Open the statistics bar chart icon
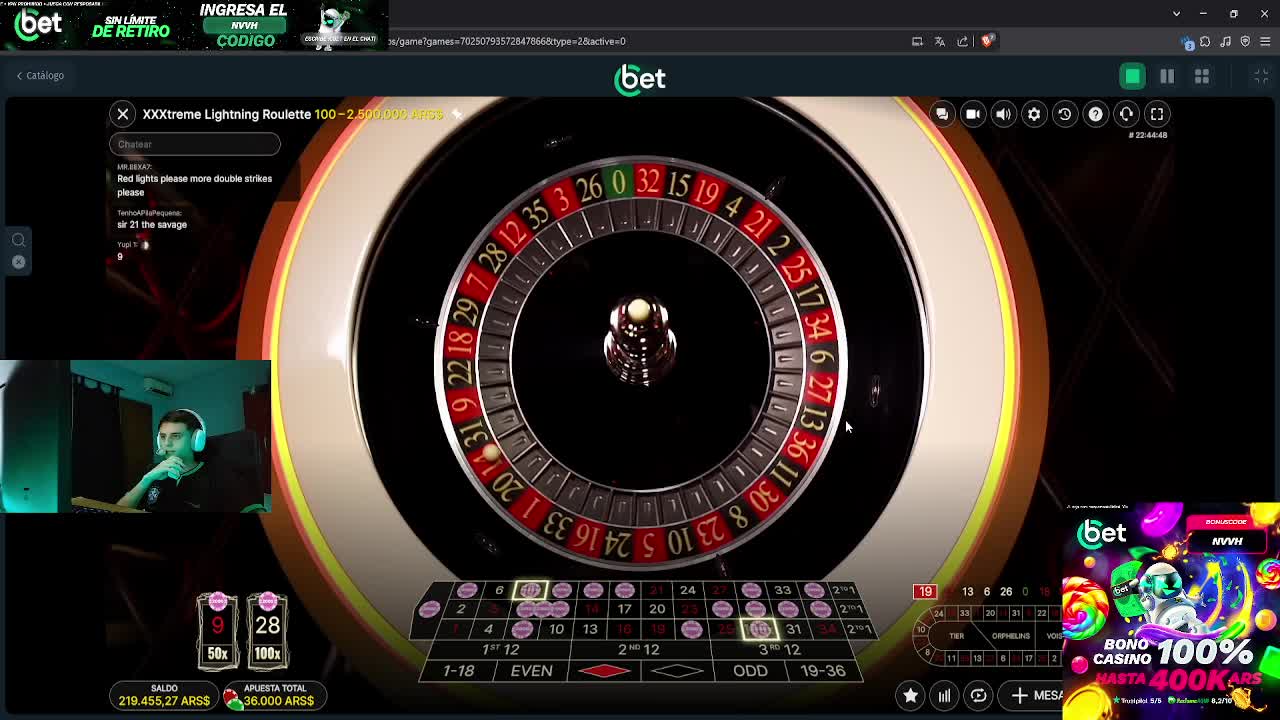 pos(944,696)
